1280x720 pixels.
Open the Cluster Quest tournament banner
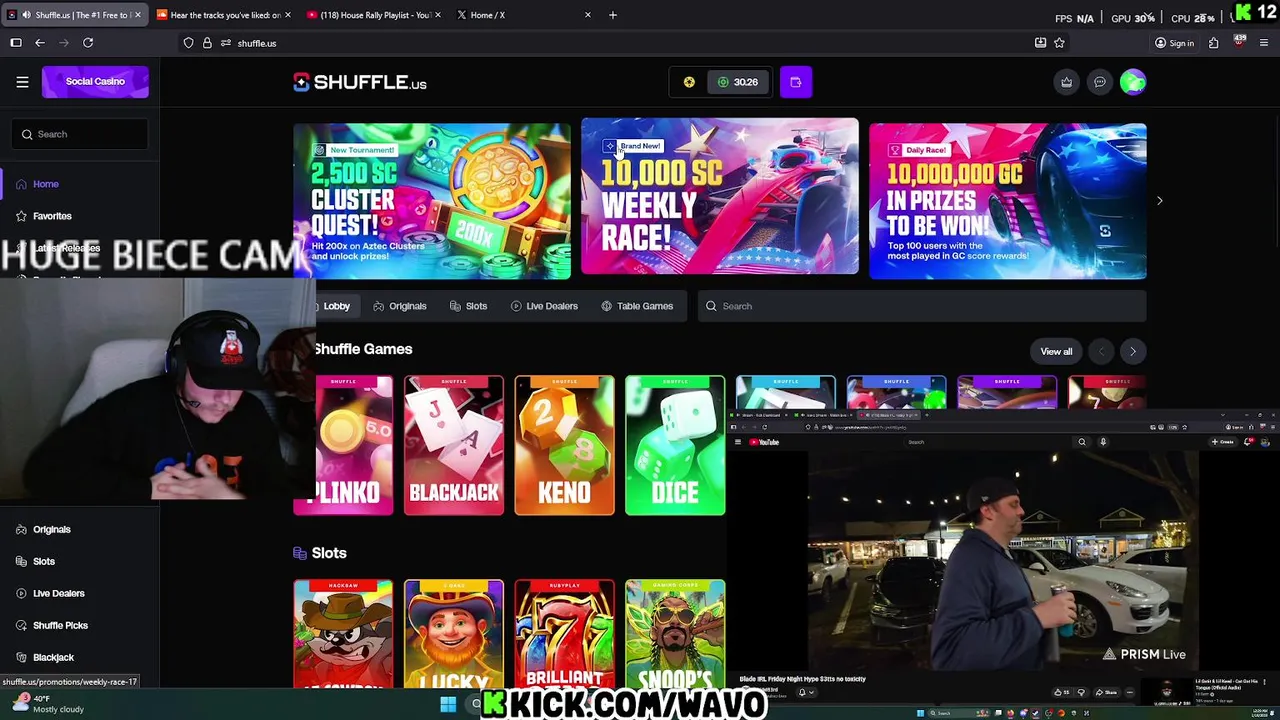(x=432, y=200)
